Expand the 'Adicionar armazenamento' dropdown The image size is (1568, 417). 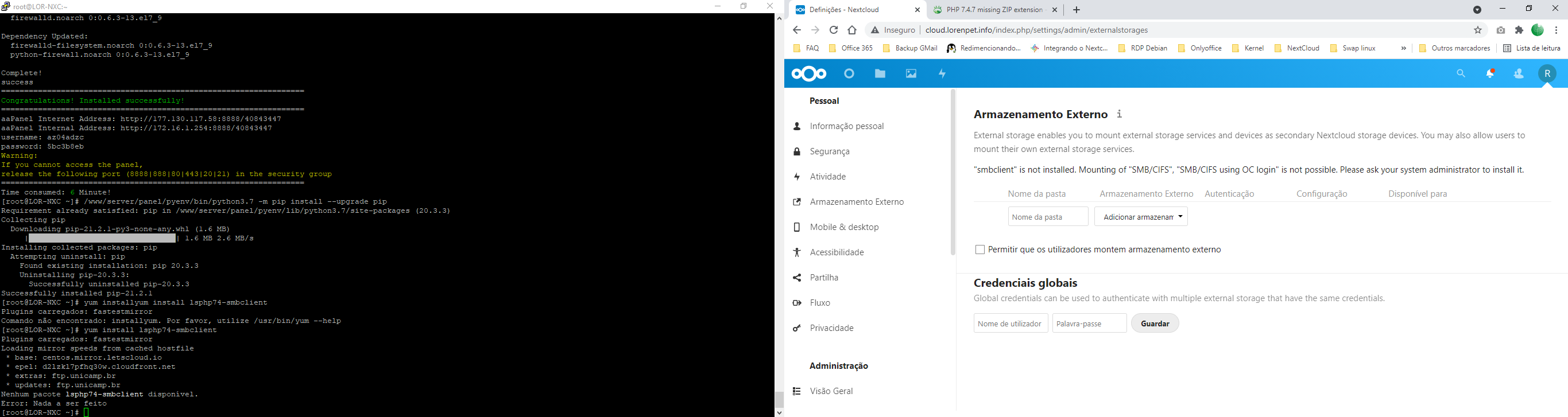point(1141,217)
